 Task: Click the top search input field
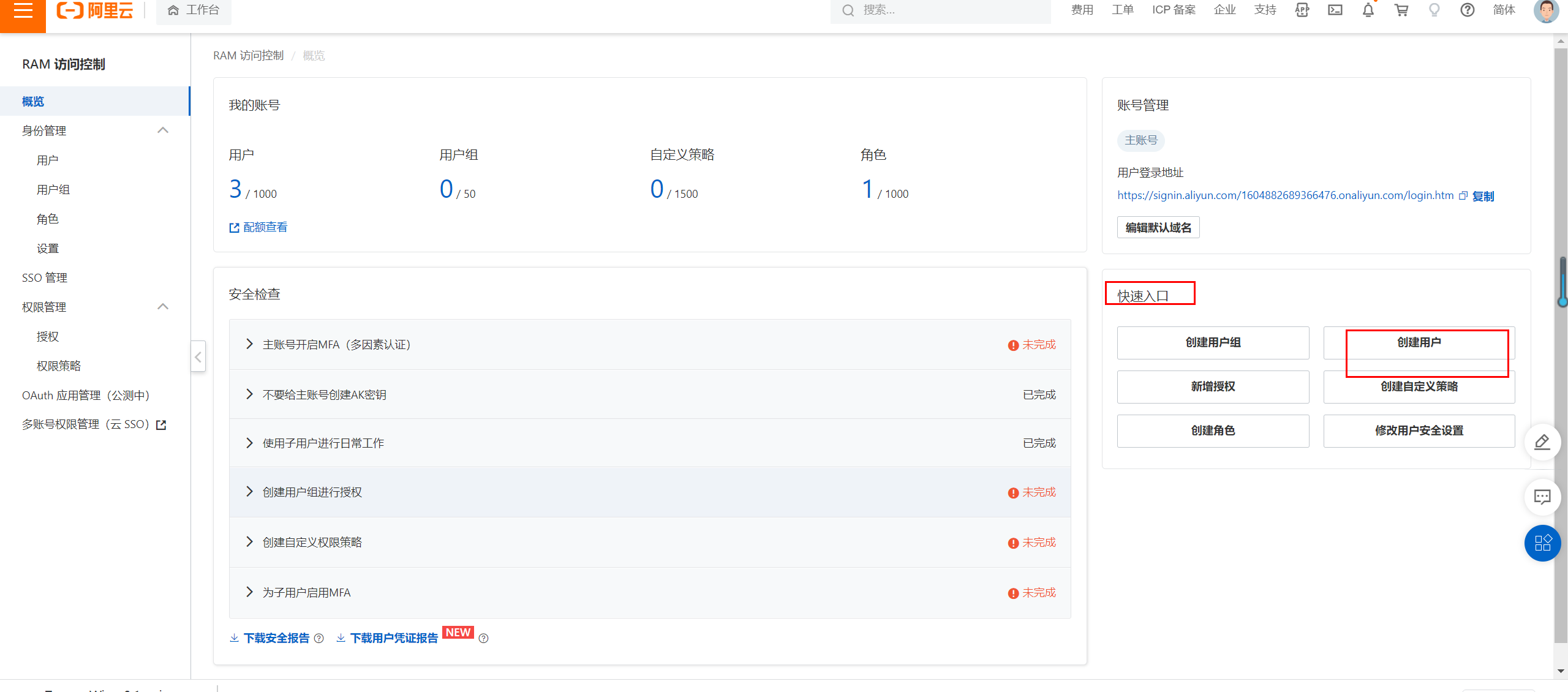tap(941, 10)
